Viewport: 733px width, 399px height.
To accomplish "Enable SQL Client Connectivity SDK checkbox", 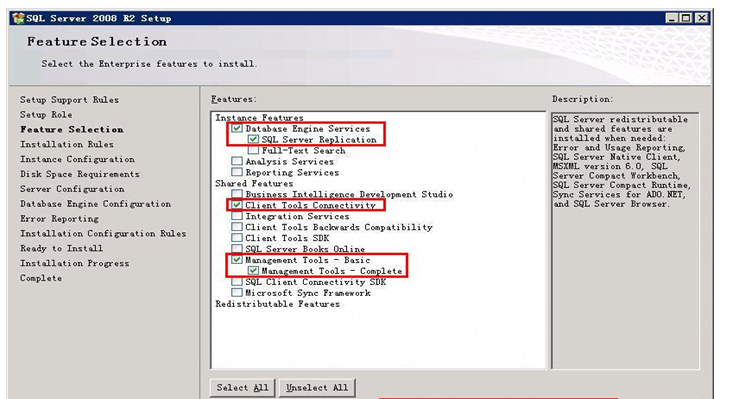I will (237, 282).
